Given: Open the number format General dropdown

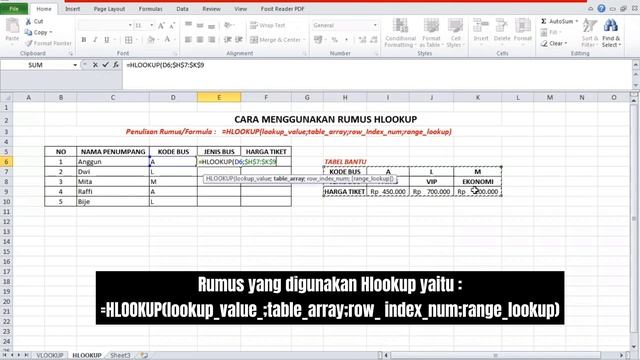Looking at the screenshot, I should tap(375, 25).
